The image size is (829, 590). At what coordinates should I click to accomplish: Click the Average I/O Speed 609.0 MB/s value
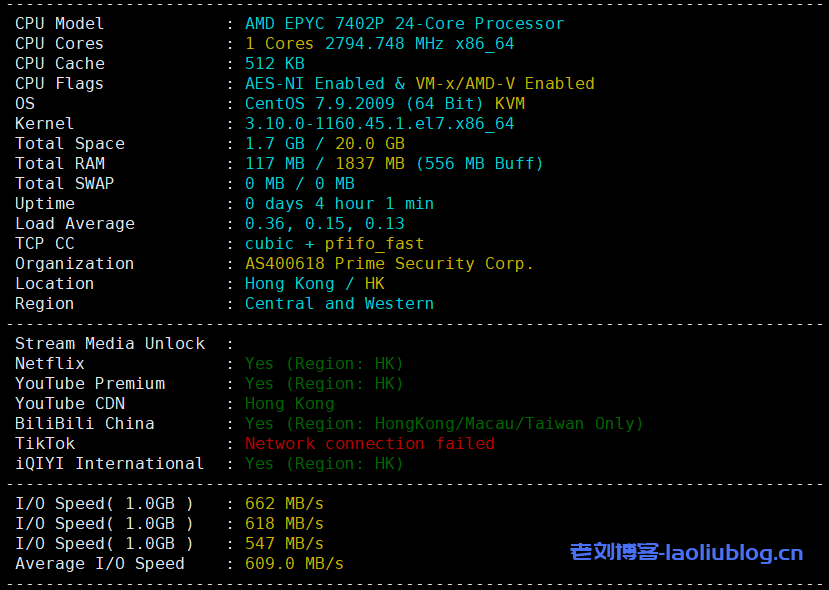click(x=294, y=563)
